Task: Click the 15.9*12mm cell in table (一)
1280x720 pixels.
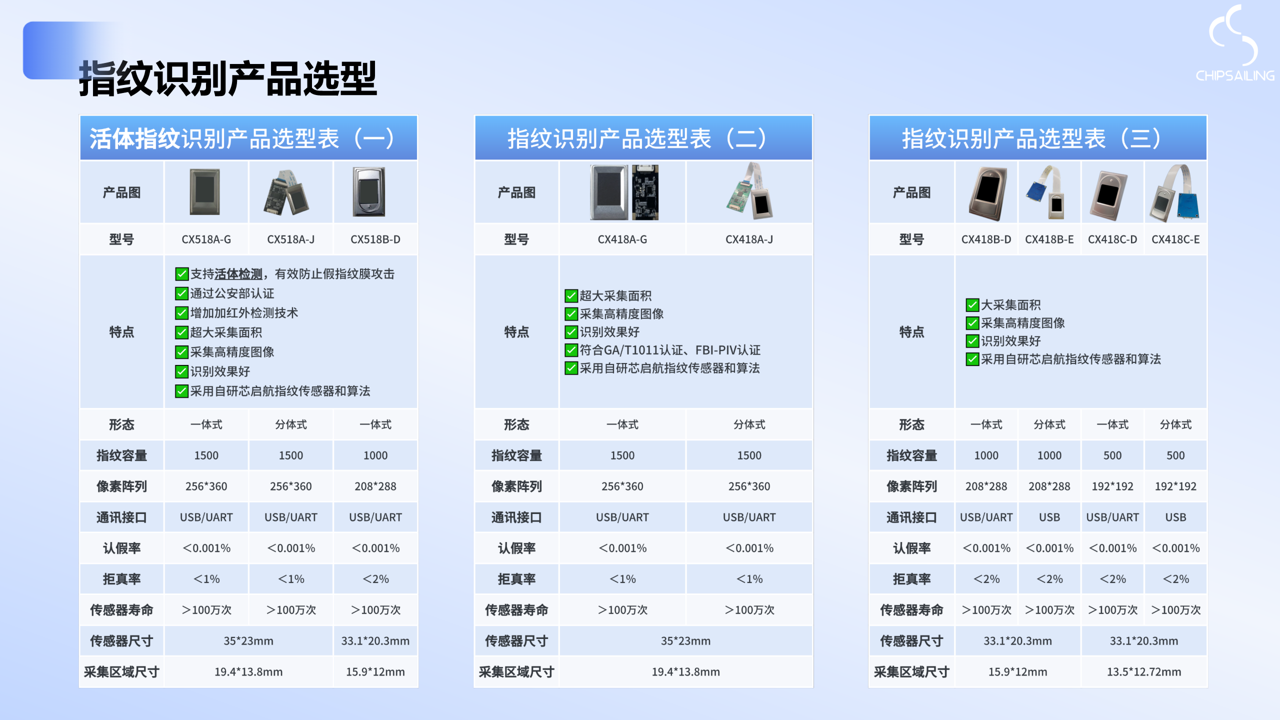Action: [x=375, y=672]
